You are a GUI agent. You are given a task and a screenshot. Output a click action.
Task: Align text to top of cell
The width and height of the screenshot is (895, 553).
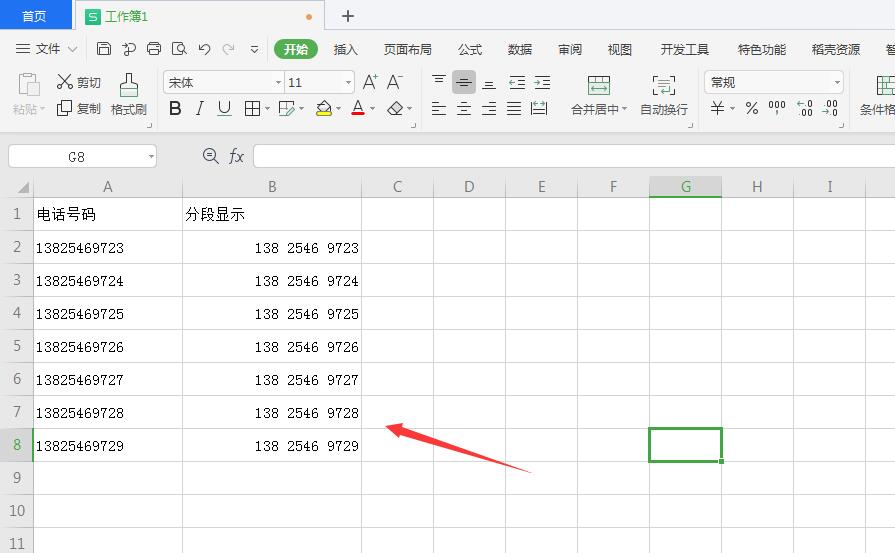click(x=439, y=82)
